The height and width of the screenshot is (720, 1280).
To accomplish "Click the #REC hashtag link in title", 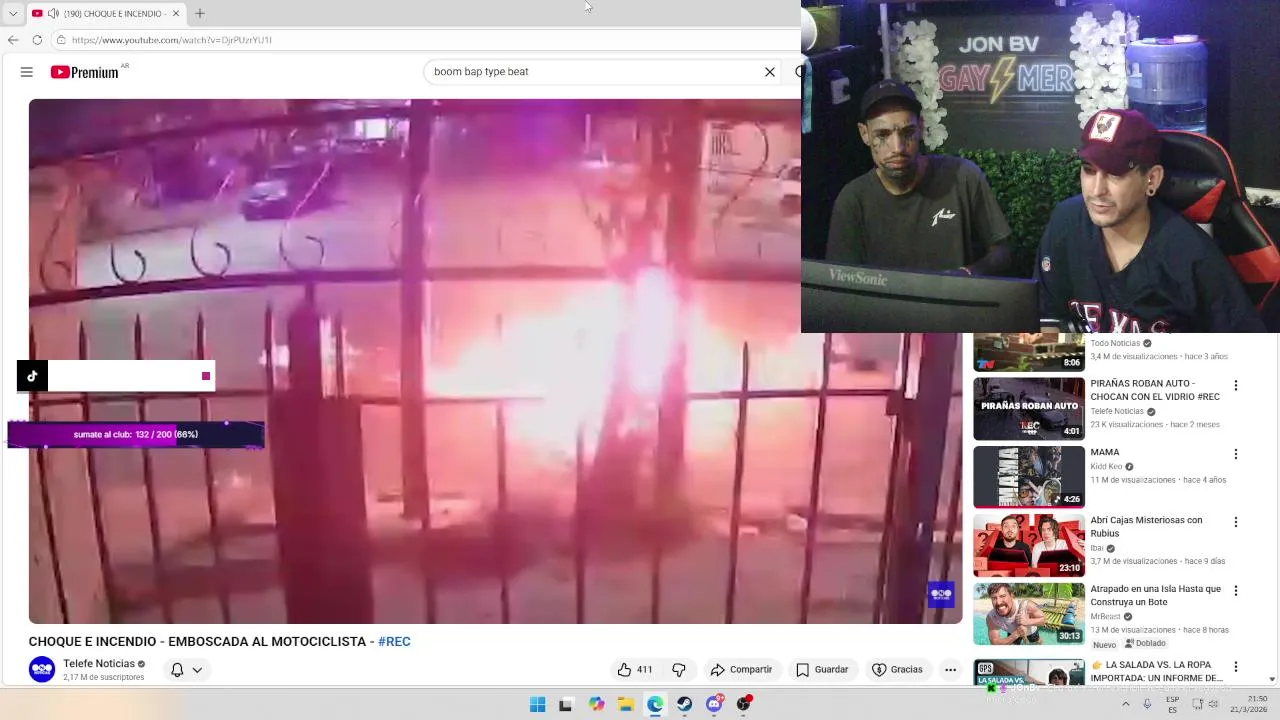I will [394, 642].
